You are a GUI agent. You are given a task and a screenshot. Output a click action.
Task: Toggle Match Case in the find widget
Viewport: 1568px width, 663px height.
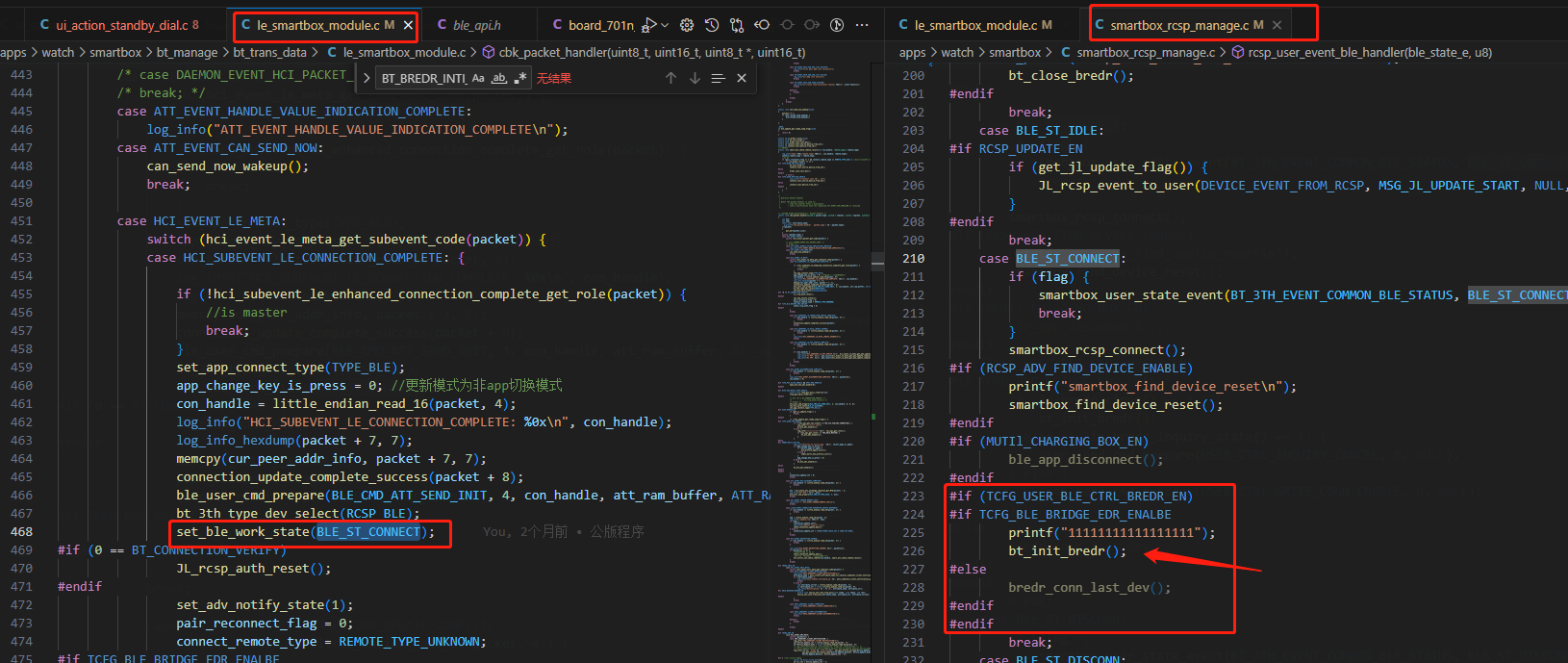tap(478, 78)
